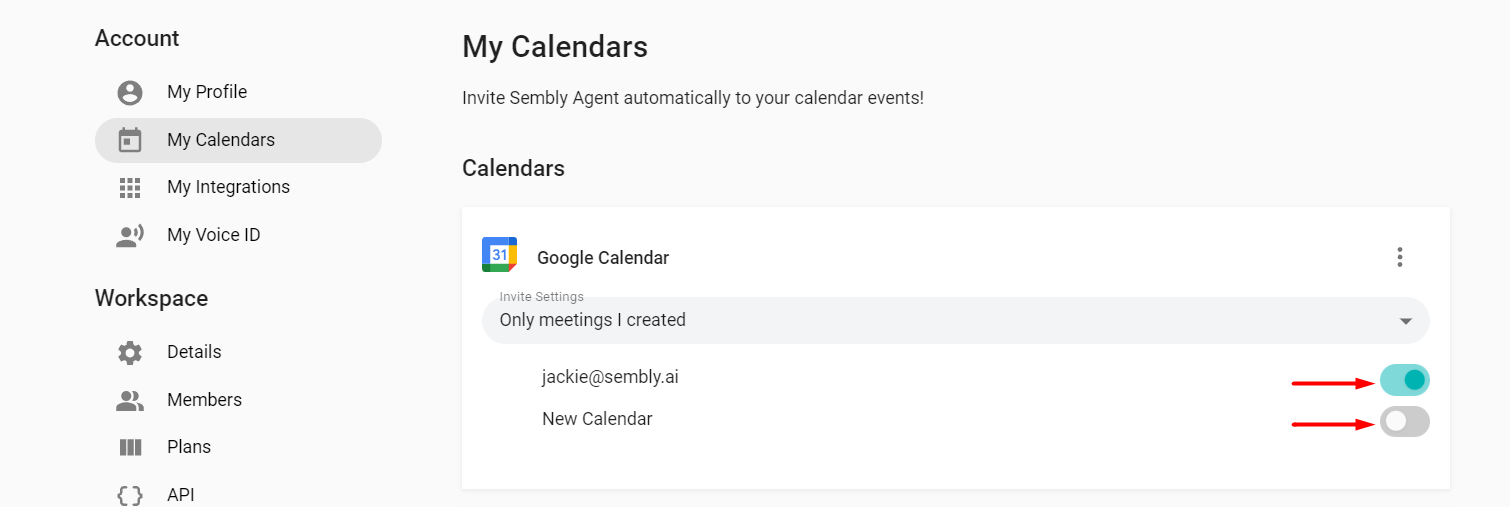Click the Plans columns icon

(x=130, y=447)
